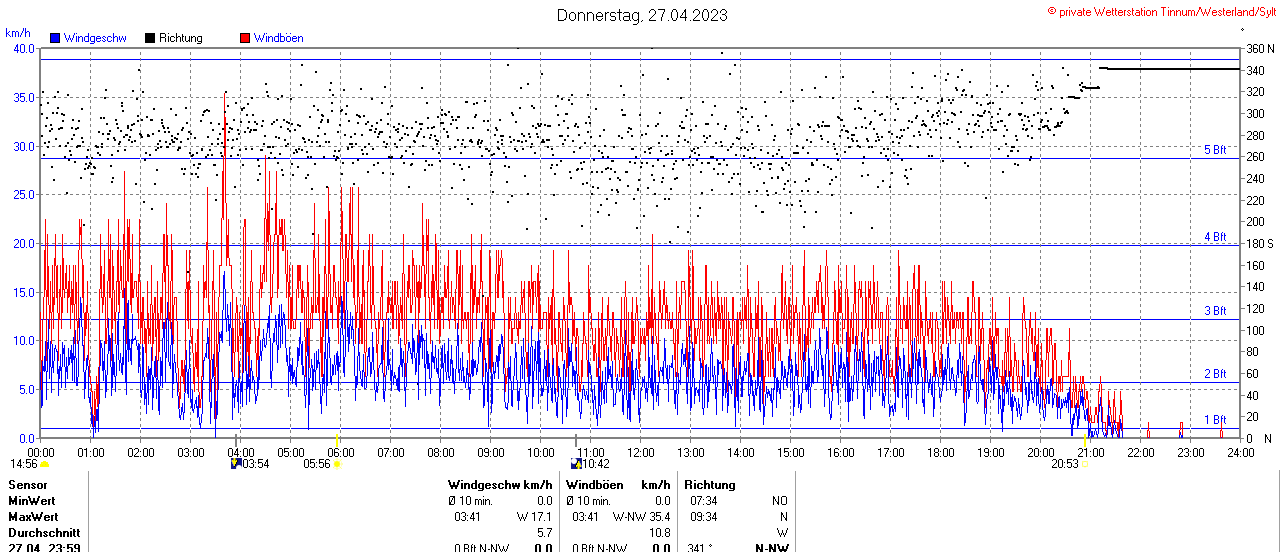Image resolution: width=1280 pixels, height=552 pixels.
Task: Click the 10:42 moon time label
Action: pyautogui.click(x=596, y=464)
